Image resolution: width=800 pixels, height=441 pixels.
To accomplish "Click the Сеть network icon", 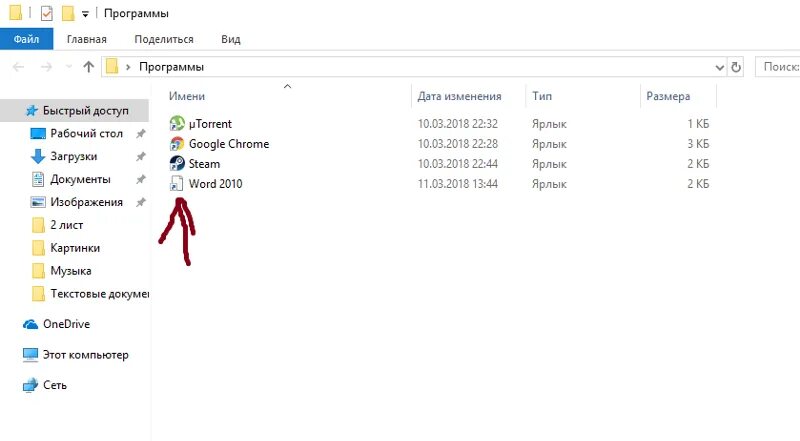I will [x=31, y=385].
